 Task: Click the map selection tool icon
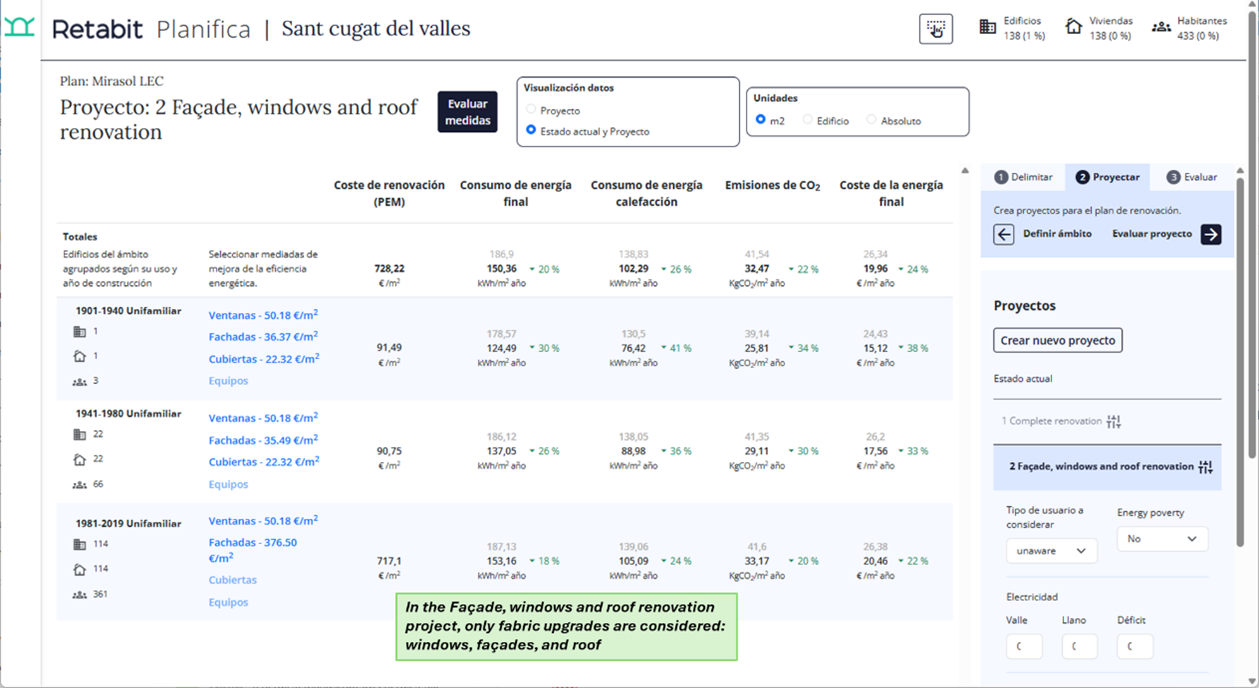point(936,29)
